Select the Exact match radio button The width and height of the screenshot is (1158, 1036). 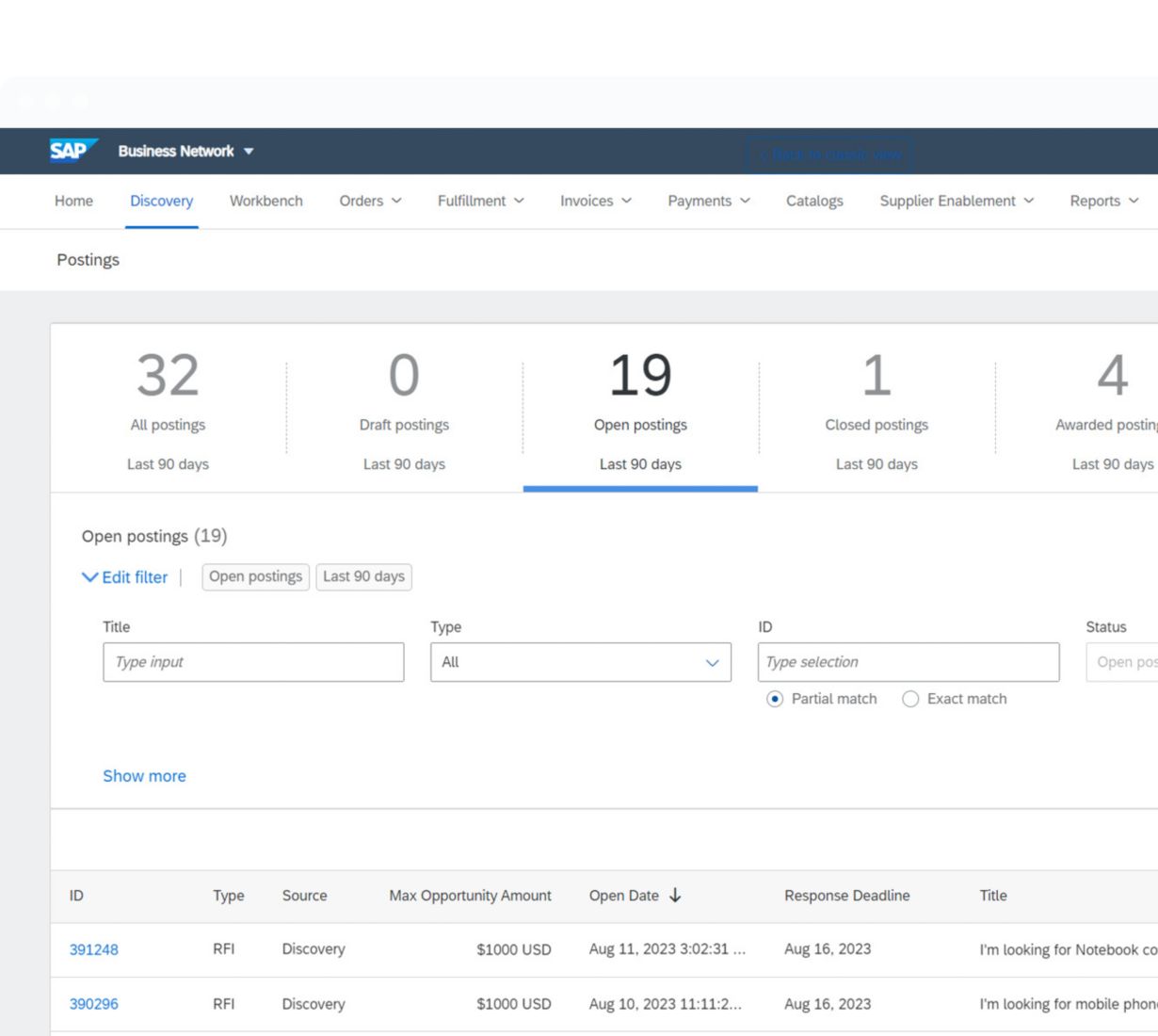910,699
